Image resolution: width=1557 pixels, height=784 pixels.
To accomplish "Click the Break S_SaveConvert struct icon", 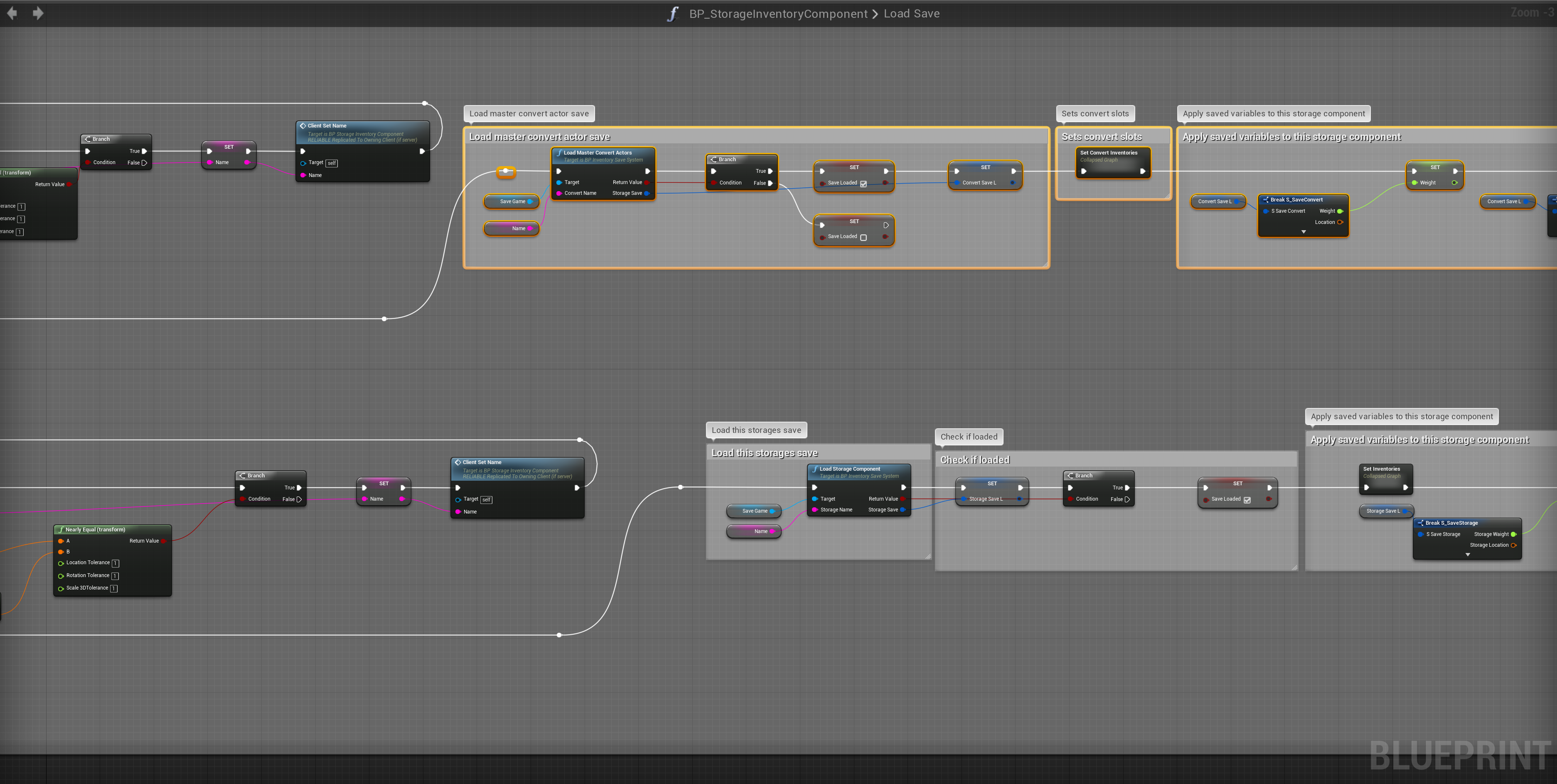I will (x=1265, y=199).
